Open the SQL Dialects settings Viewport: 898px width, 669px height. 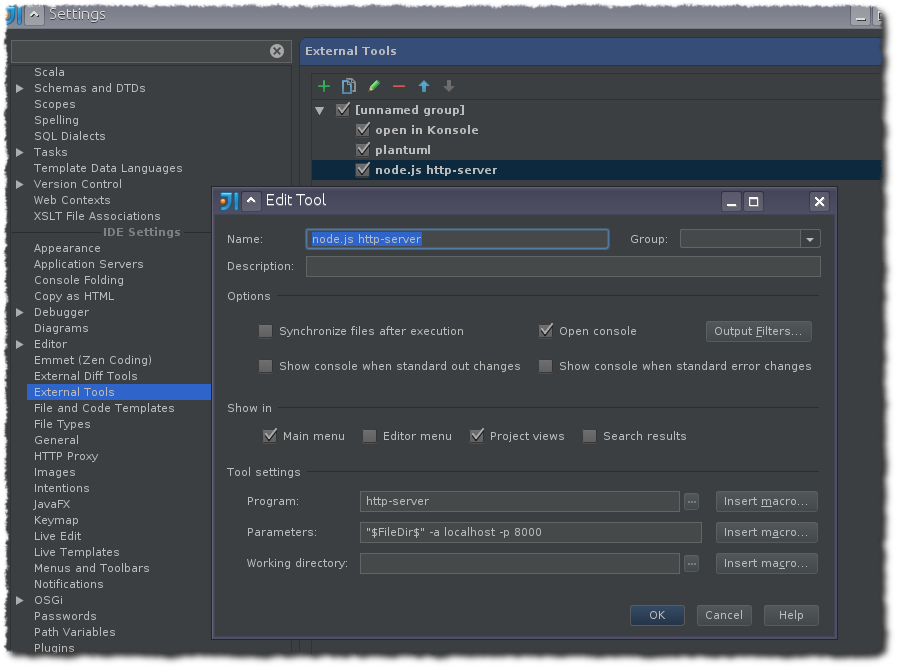click(x=70, y=136)
